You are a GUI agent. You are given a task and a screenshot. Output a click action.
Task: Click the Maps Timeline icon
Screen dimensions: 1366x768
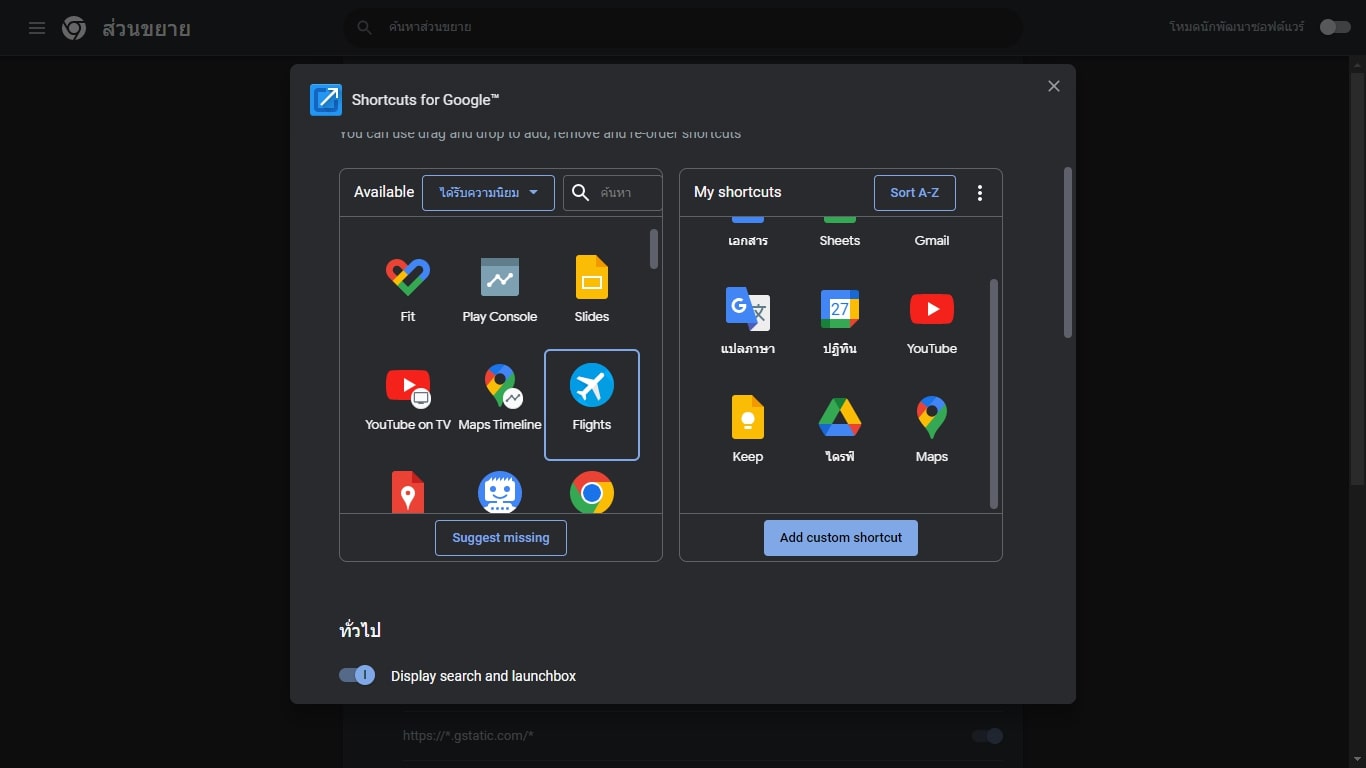point(500,386)
